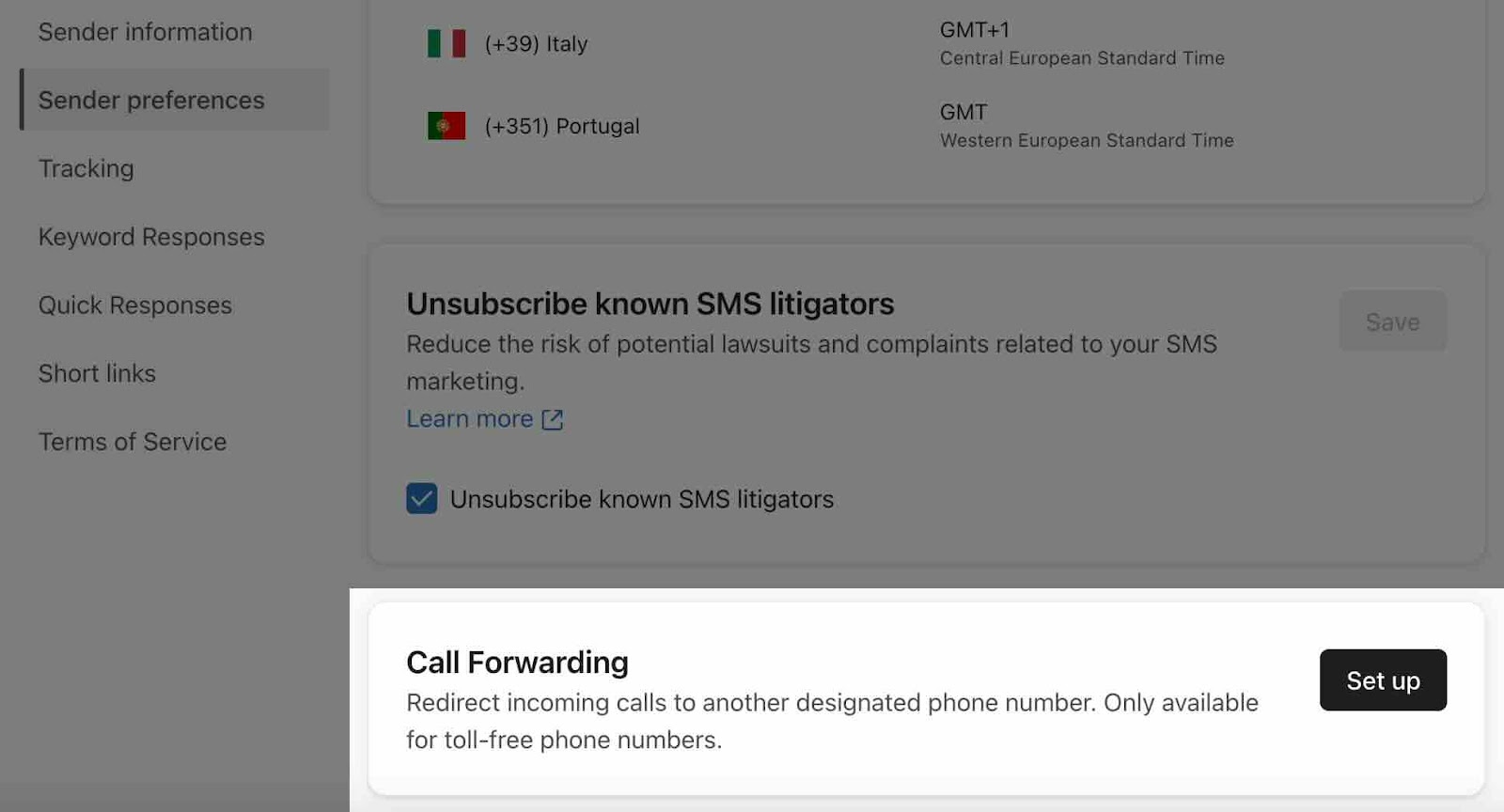Image resolution: width=1504 pixels, height=812 pixels.
Task: Navigate to Keyword Responses
Action: click(x=150, y=237)
